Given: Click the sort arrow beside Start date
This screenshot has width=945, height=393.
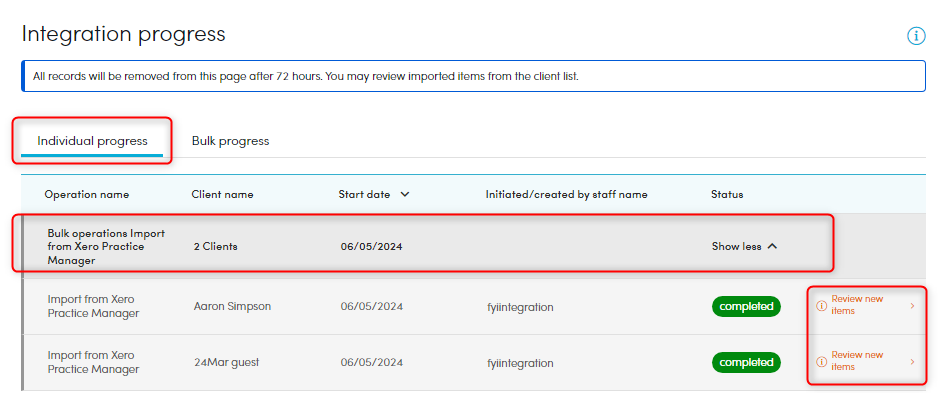Looking at the screenshot, I should [405, 195].
